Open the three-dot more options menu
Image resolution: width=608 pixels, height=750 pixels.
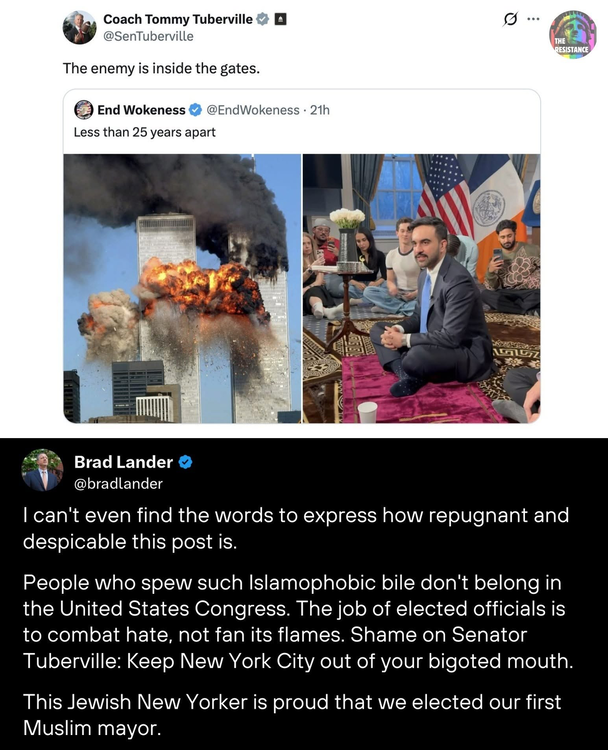[x=533, y=19]
